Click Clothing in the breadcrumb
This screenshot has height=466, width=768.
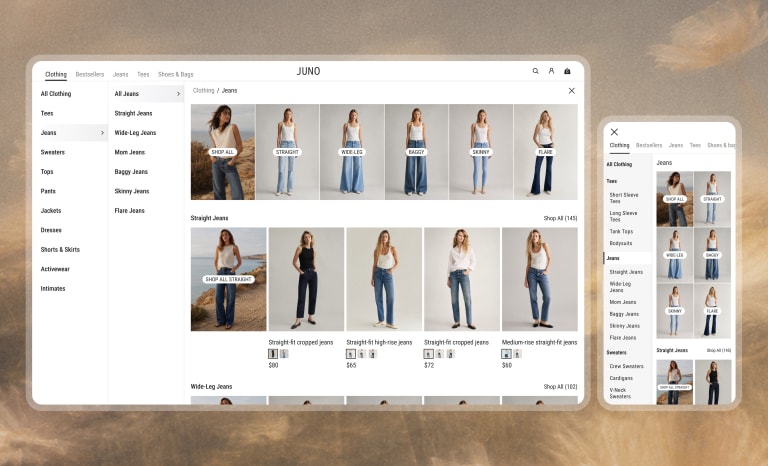(203, 91)
